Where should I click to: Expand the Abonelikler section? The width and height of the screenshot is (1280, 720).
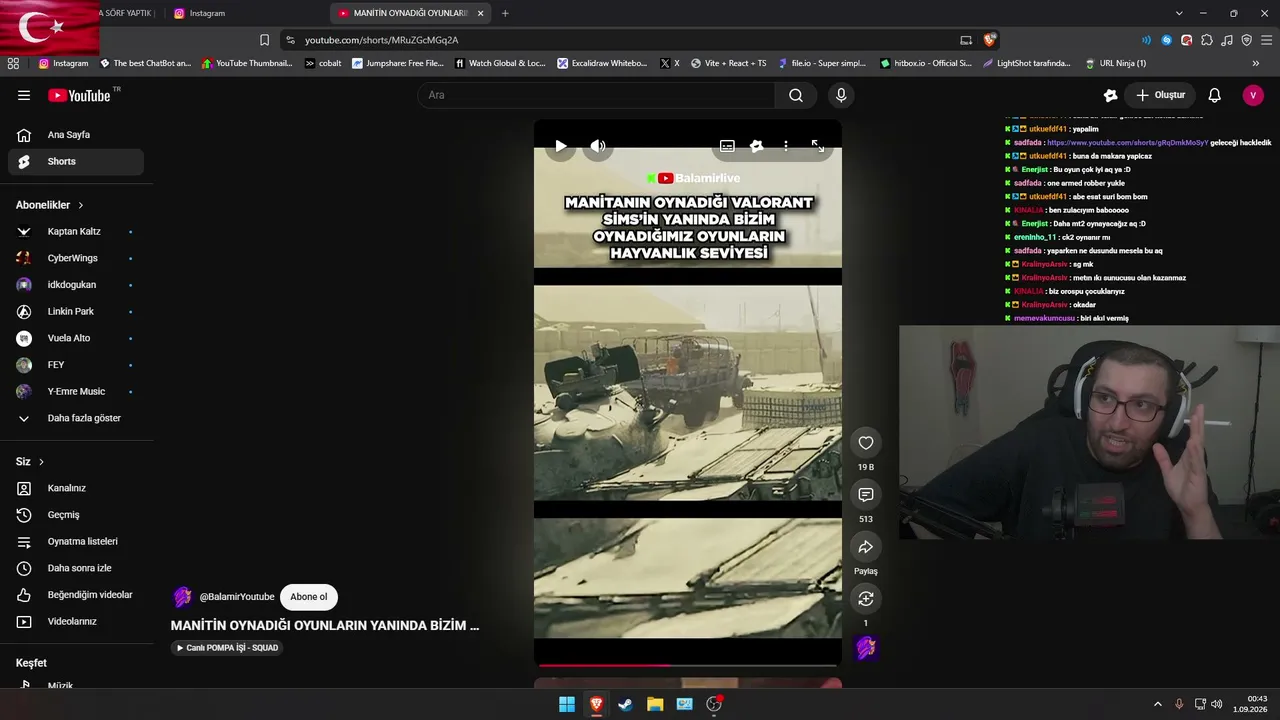point(50,205)
